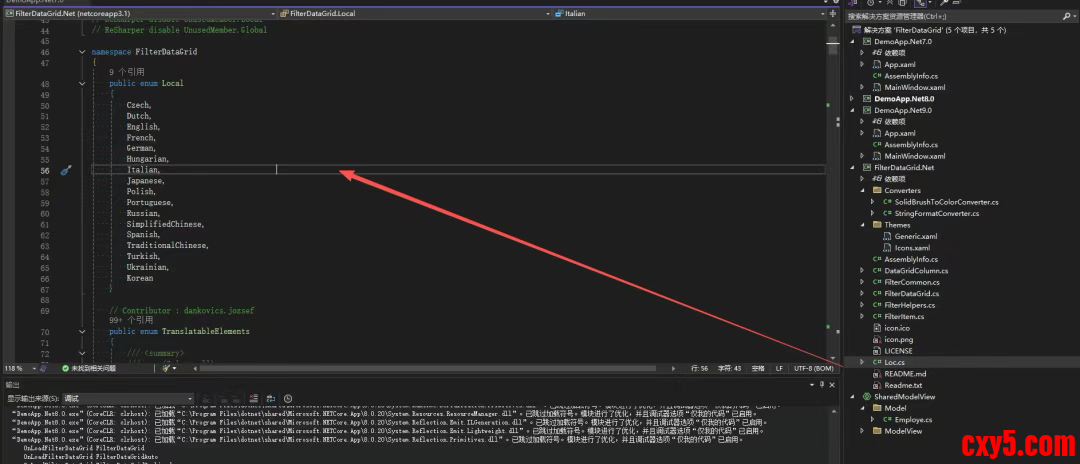Click the UTF-8 (BOM) encoding indicator
This screenshot has height=464, width=1080.
coord(815,368)
